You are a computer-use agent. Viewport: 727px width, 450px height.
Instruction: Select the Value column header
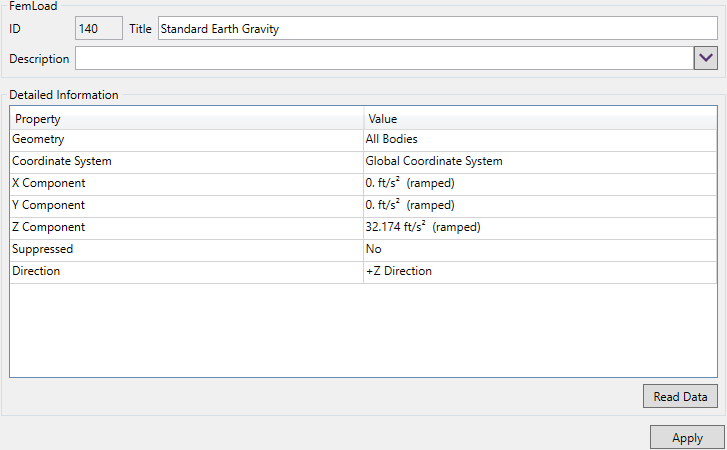540,119
